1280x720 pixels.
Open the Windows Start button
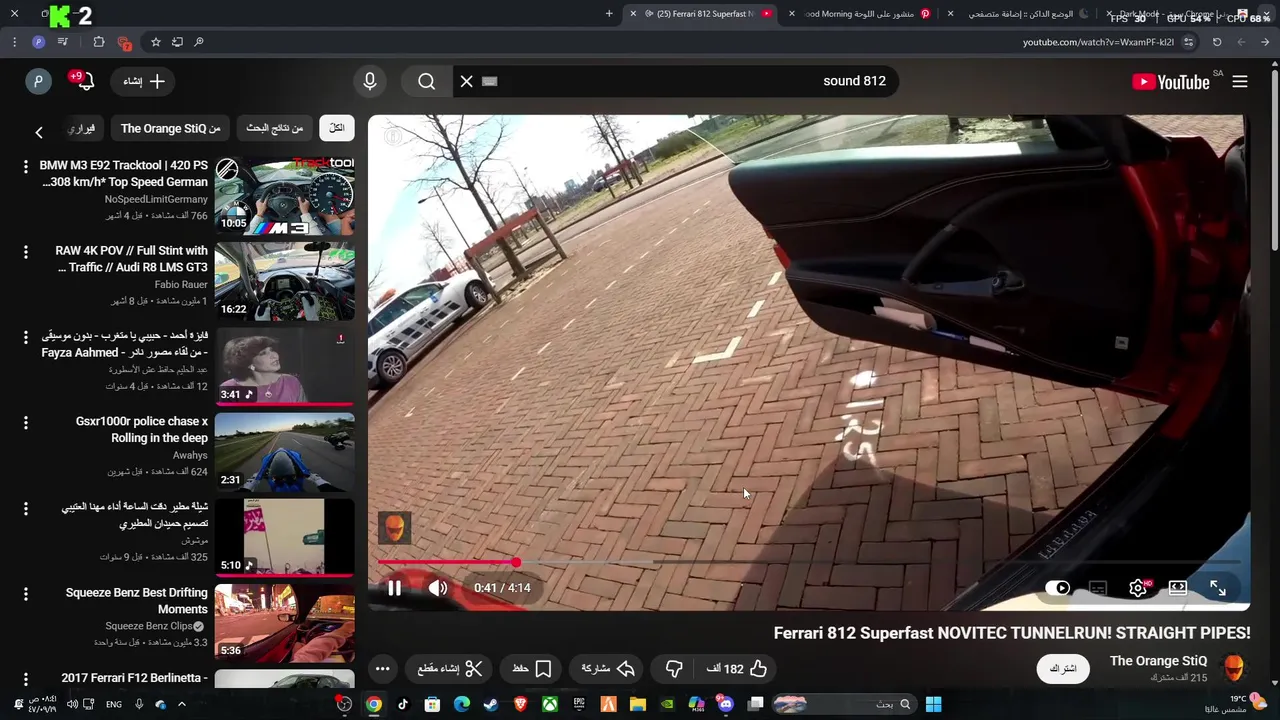(933, 704)
